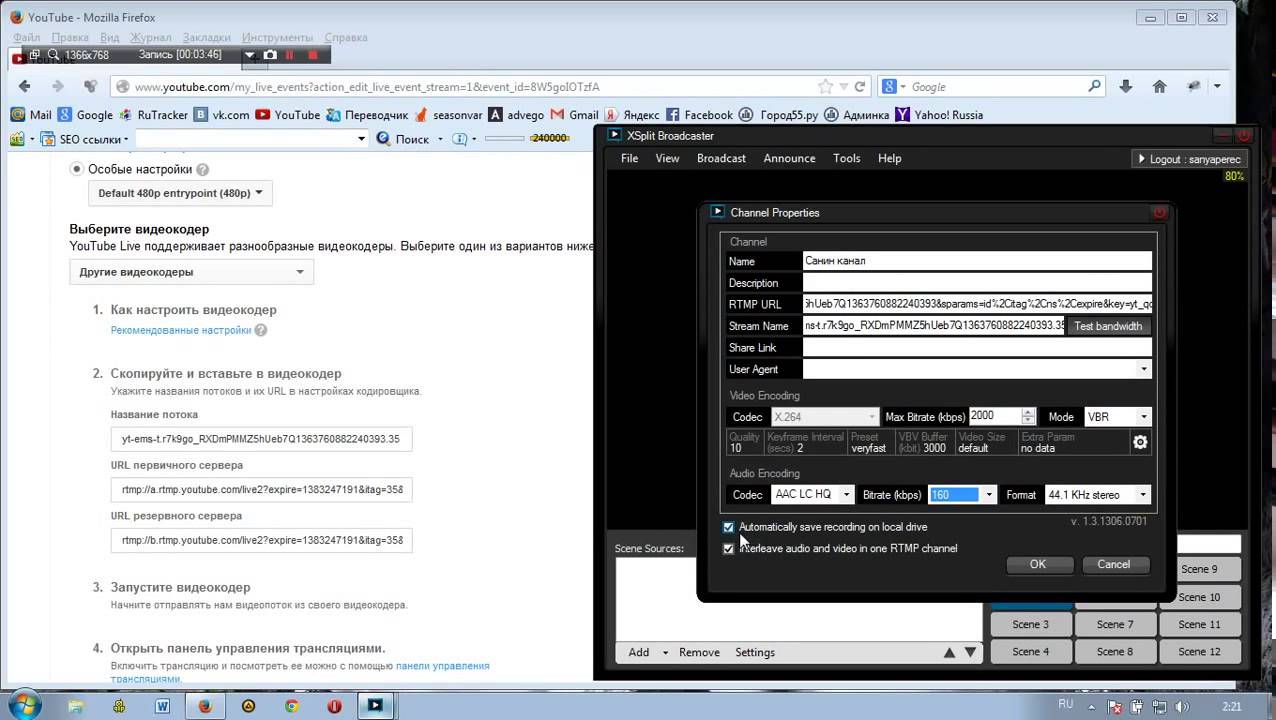Open the Рекомендованные настройки link
Viewport: 1276px width, 720px height.
click(181, 330)
